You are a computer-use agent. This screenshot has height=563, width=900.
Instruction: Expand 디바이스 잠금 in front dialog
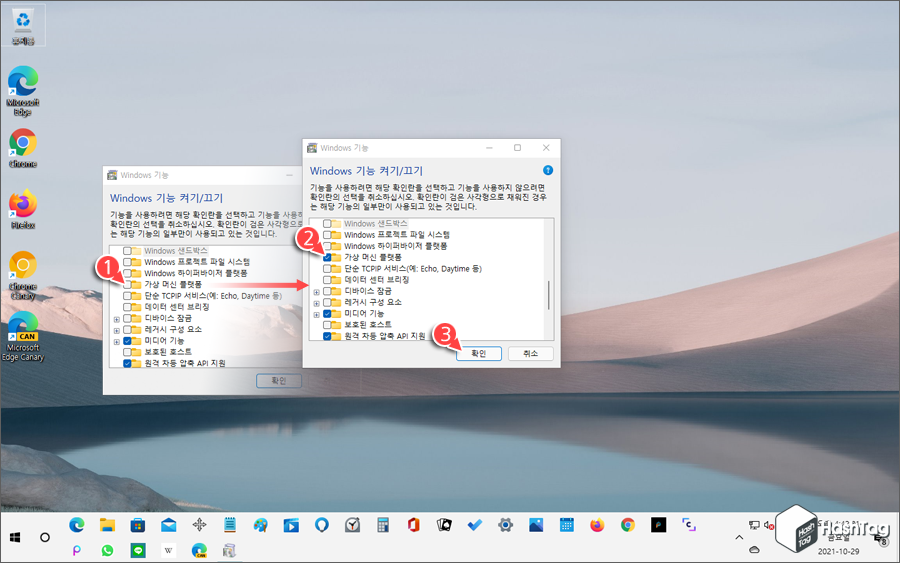pos(316,292)
